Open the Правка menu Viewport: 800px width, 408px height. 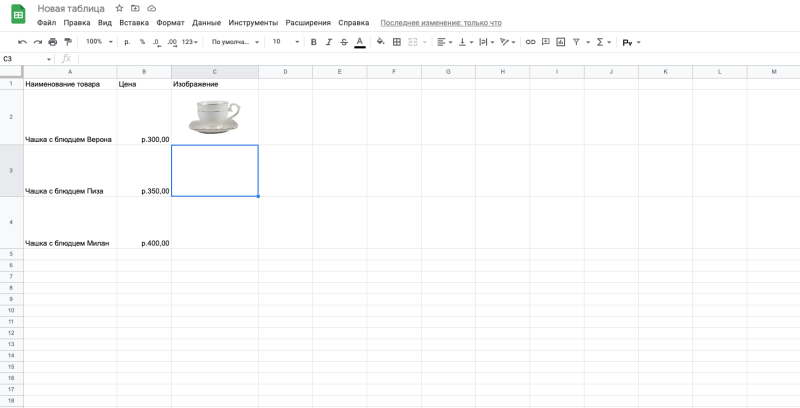[77, 23]
